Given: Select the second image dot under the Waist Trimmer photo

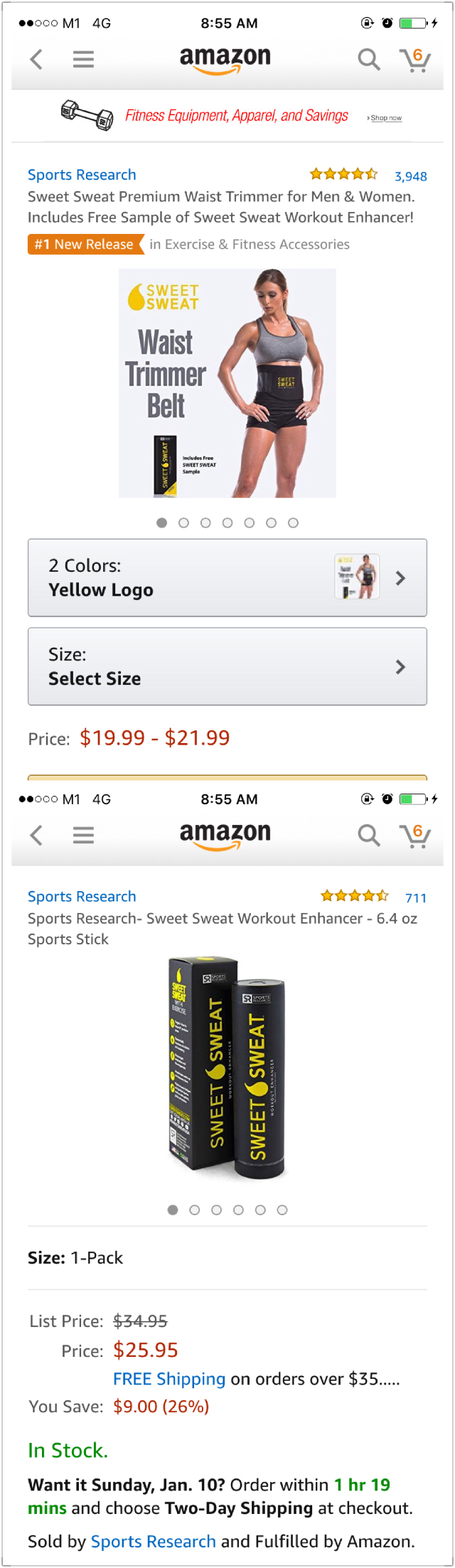Looking at the screenshot, I should tap(183, 523).
